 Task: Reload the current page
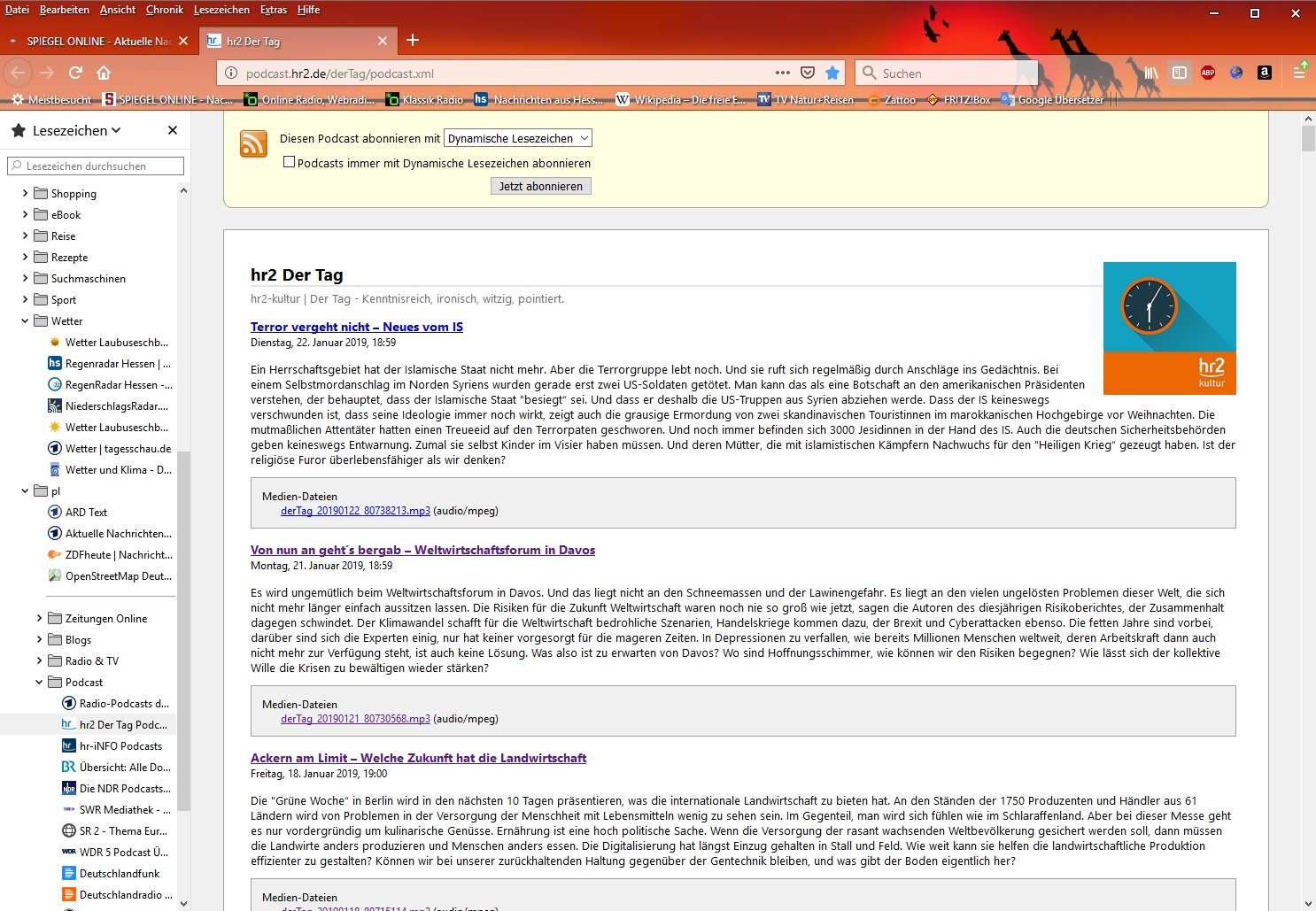click(x=76, y=73)
